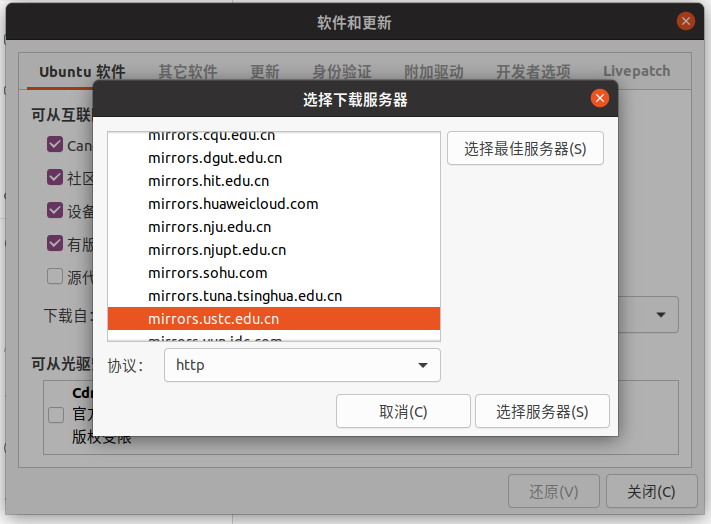The image size is (711, 524).
Task: Close the 选择下载服务器 dialog
Action: click(x=599, y=98)
